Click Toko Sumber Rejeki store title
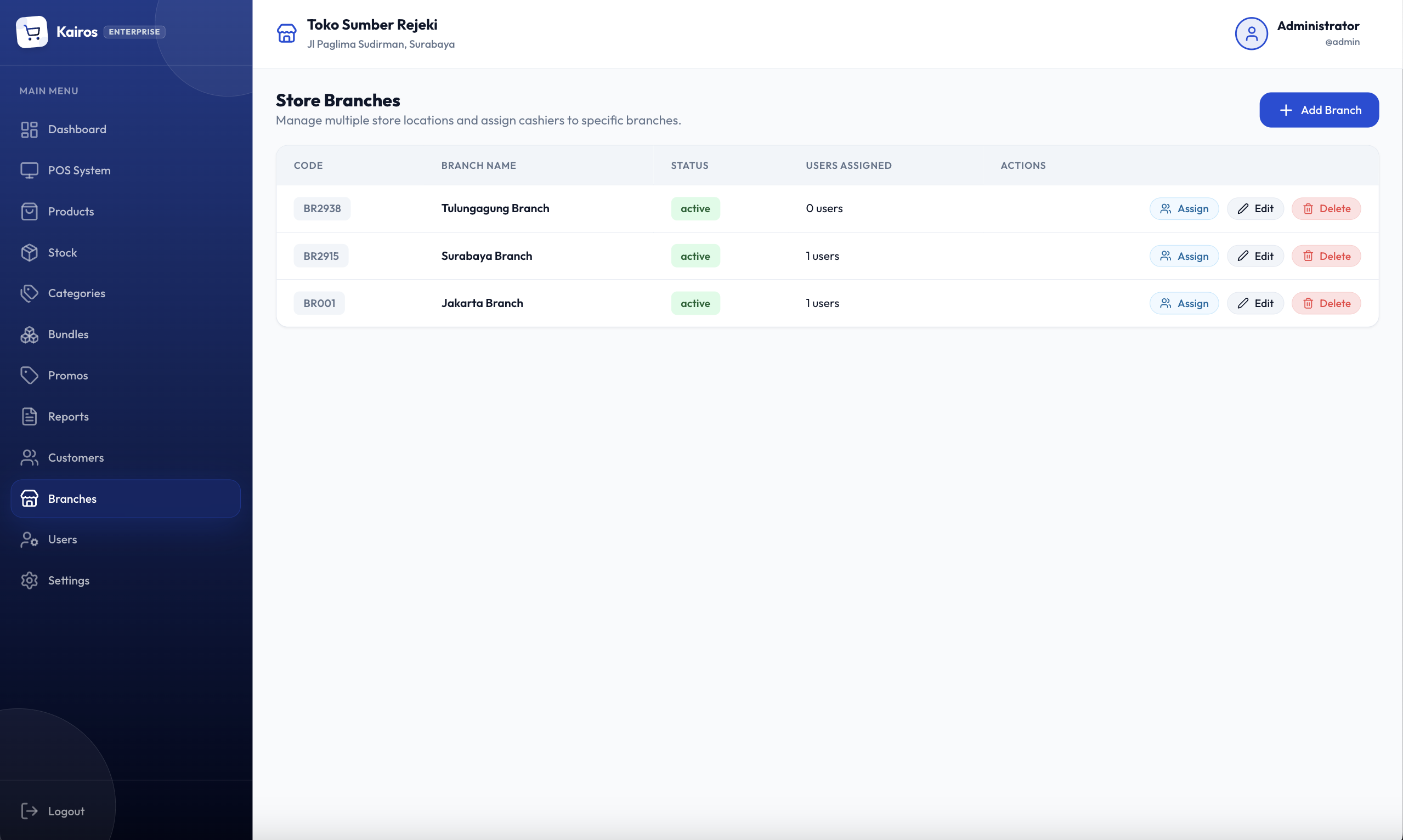Image resolution: width=1403 pixels, height=840 pixels. coord(372,25)
